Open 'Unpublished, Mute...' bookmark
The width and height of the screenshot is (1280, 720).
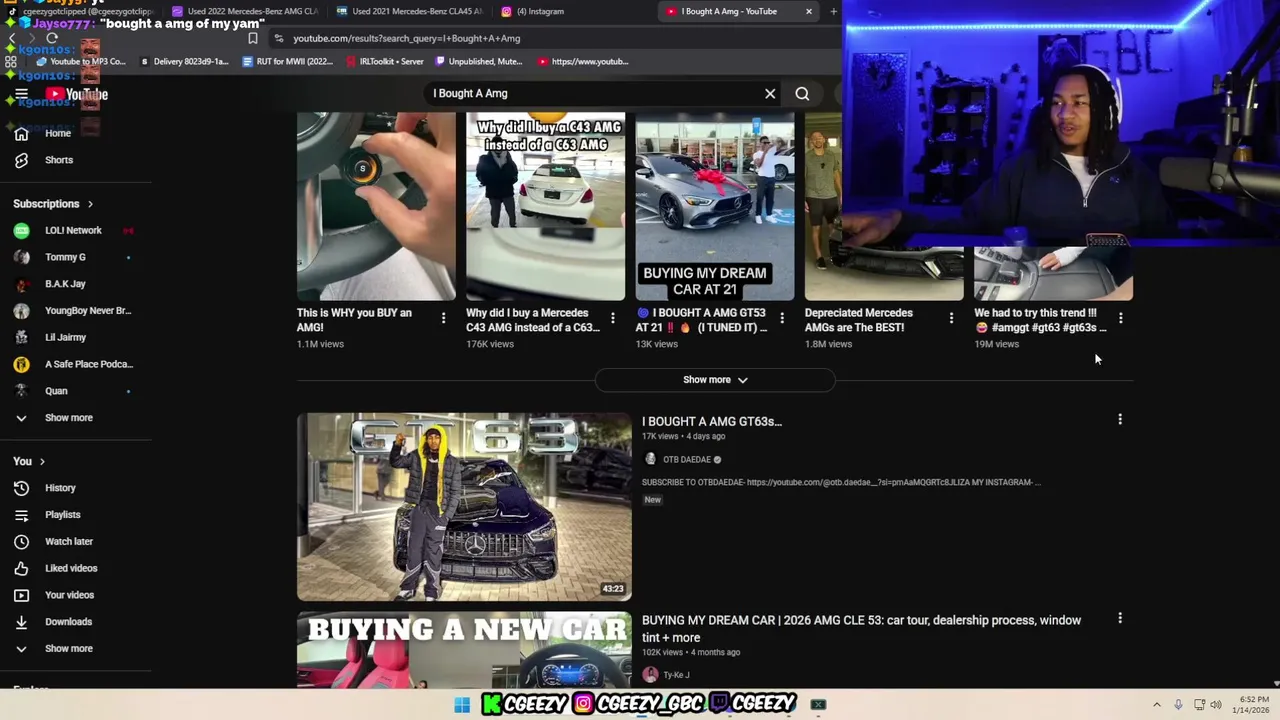(x=478, y=61)
